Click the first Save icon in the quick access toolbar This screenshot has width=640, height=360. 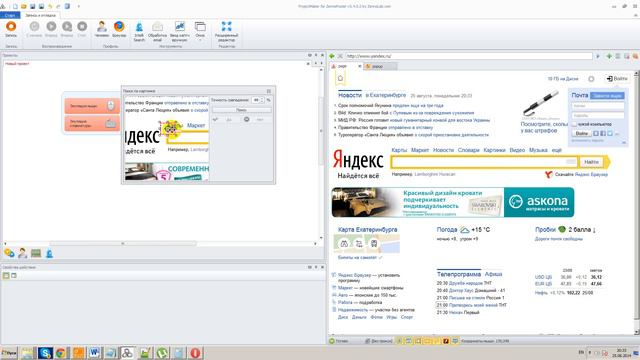pyautogui.click(x=33, y=6)
